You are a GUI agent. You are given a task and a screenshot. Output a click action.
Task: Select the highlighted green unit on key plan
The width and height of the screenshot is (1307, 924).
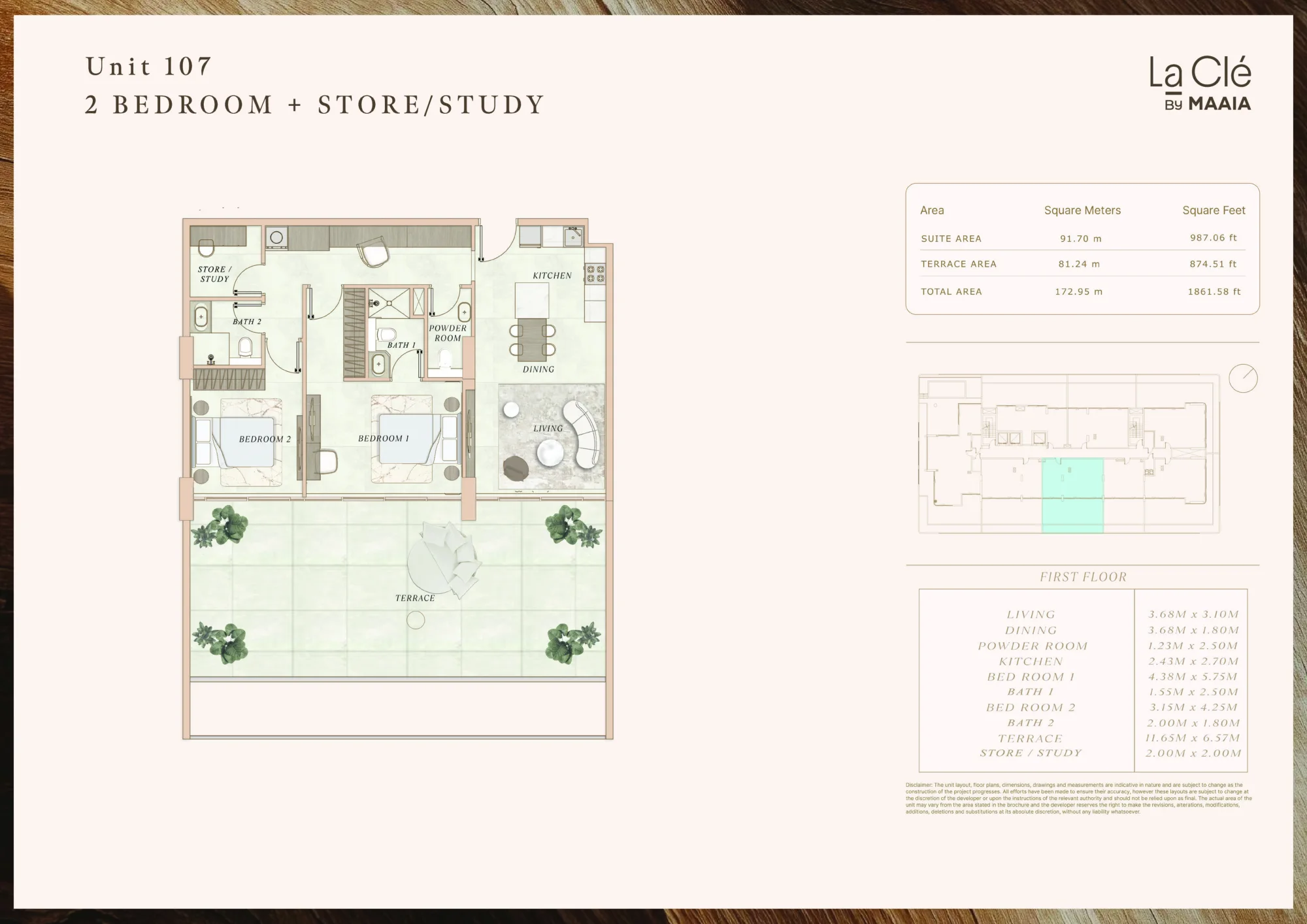(x=1072, y=495)
